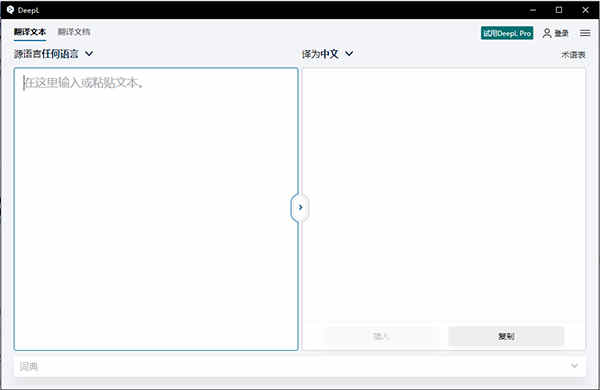Click the arrow handle between the translation panels
The height and width of the screenshot is (390, 600).
[x=300, y=207]
